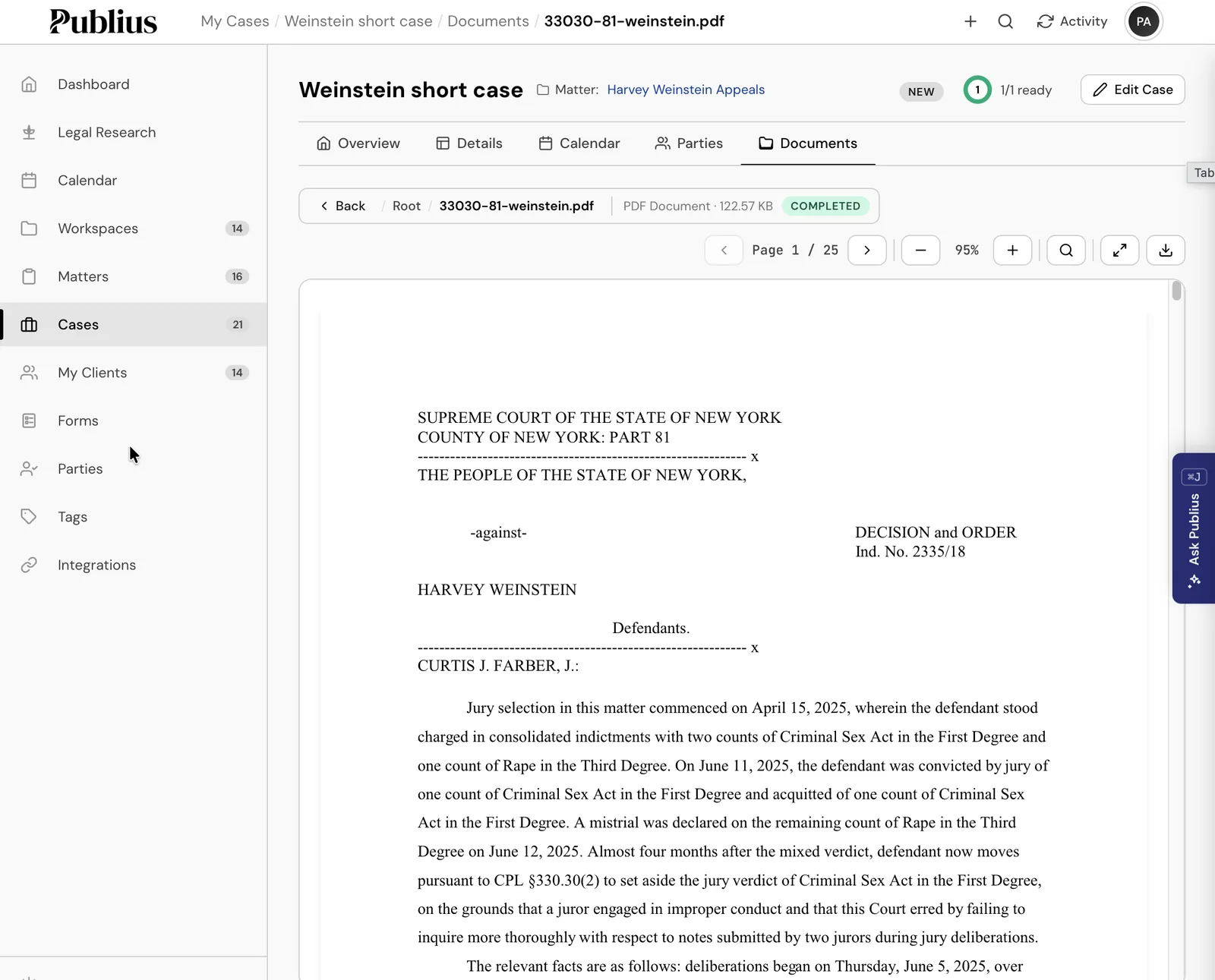Click the NEW status badge

pos(921,92)
